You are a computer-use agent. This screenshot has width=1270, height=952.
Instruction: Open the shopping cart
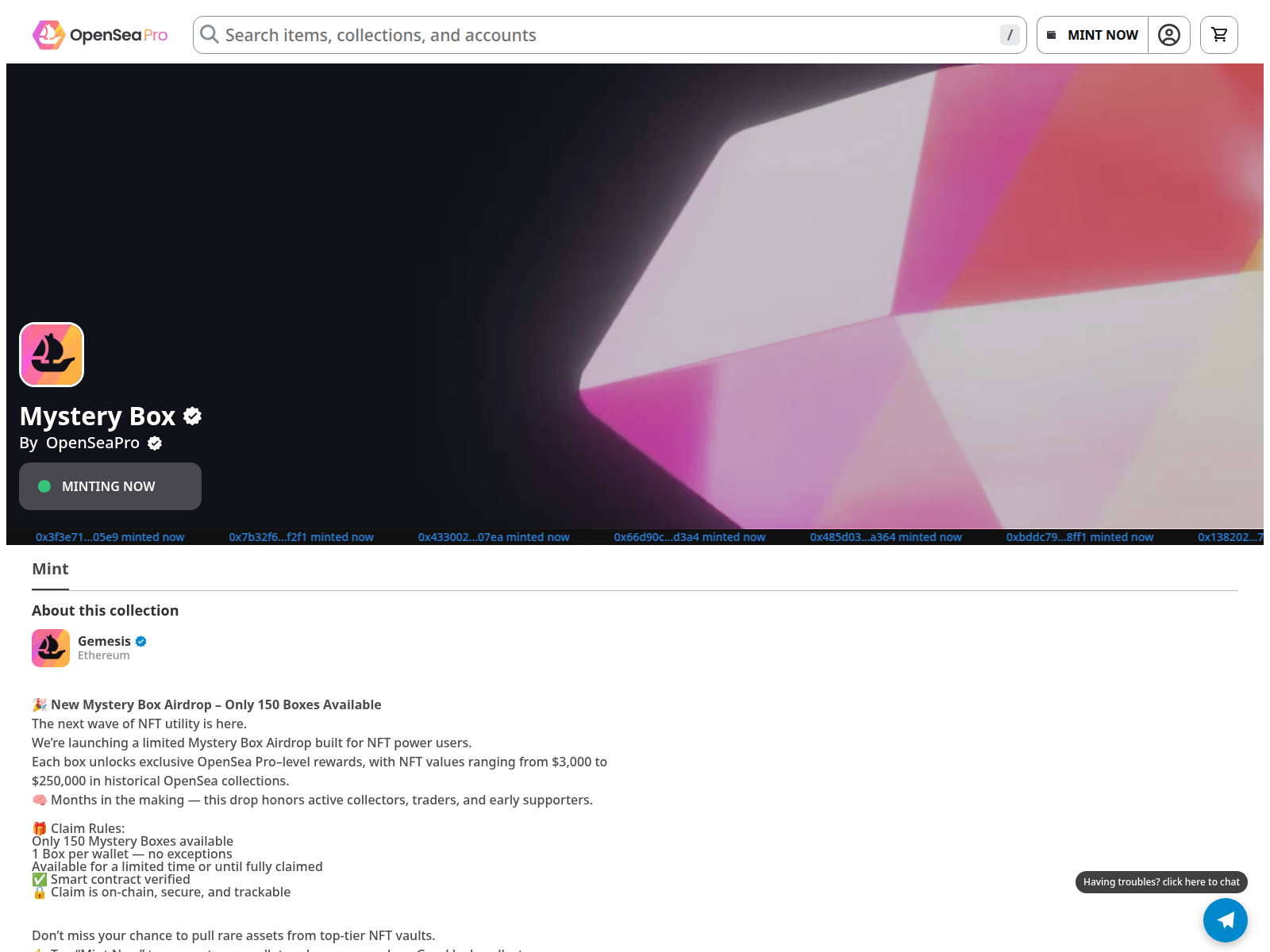tap(1219, 35)
